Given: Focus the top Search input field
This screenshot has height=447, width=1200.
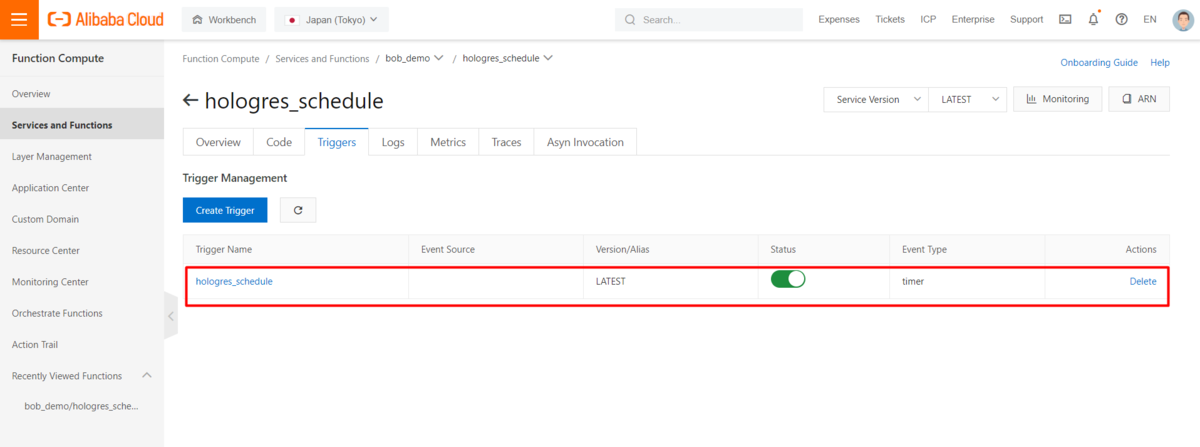Looking at the screenshot, I should tap(709, 19).
